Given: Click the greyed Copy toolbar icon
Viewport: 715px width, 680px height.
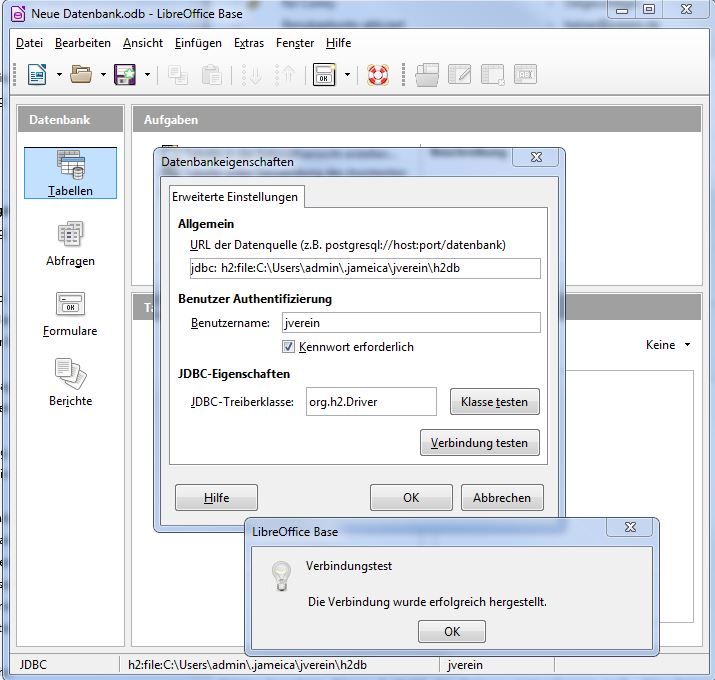Looking at the screenshot, I should pyautogui.click(x=178, y=75).
